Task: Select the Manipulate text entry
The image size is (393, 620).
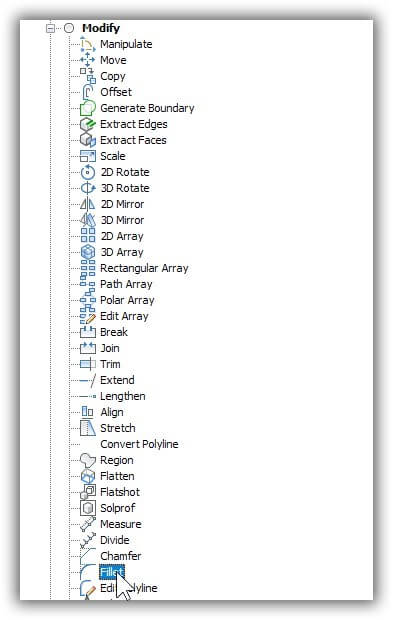Action: tap(126, 44)
